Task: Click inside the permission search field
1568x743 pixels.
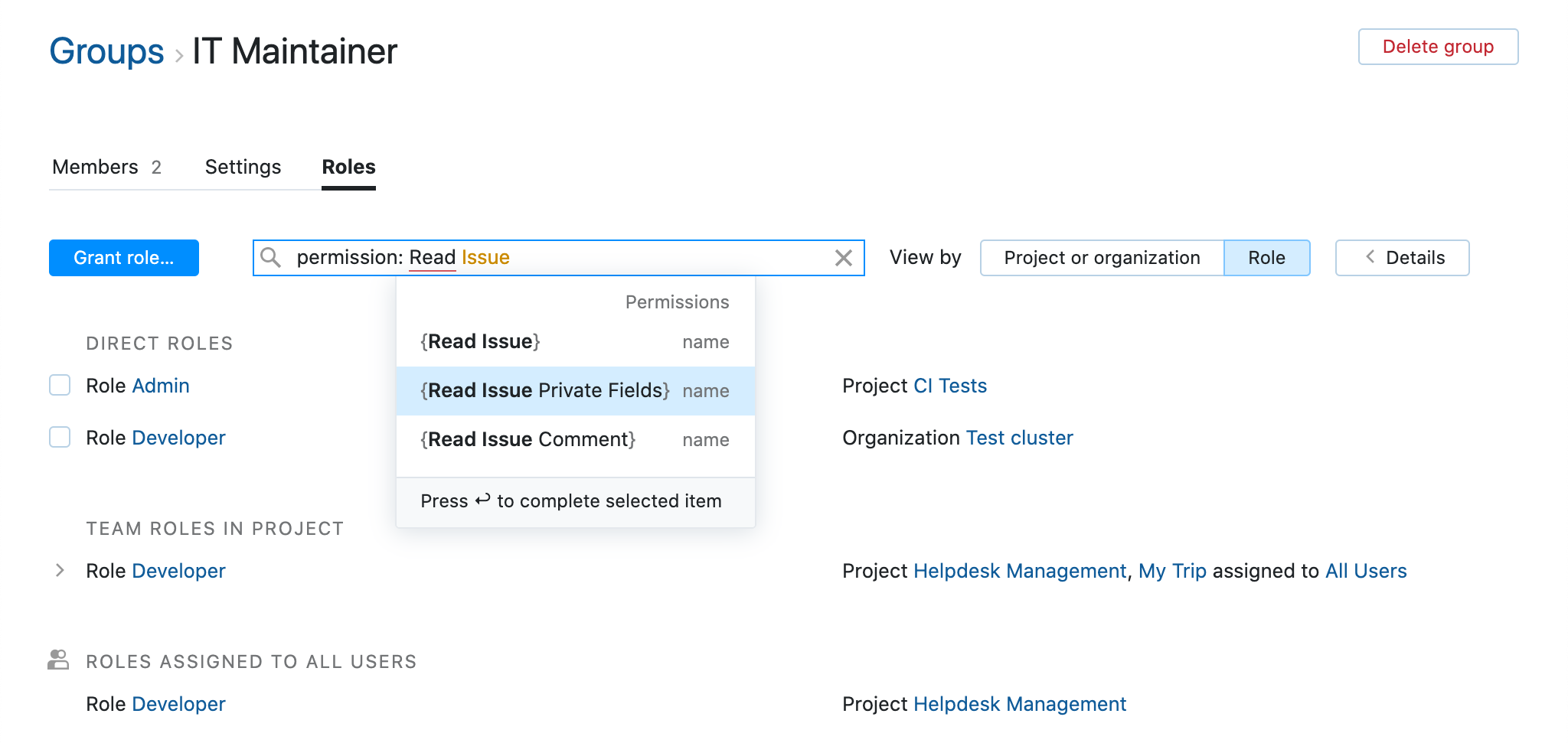Action: point(536,258)
